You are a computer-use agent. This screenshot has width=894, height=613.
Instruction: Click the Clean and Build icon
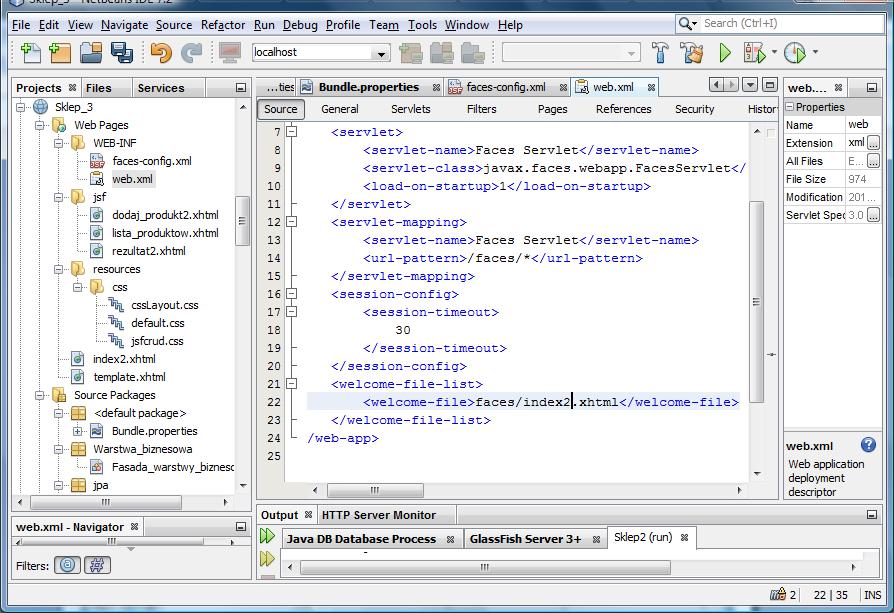692,52
